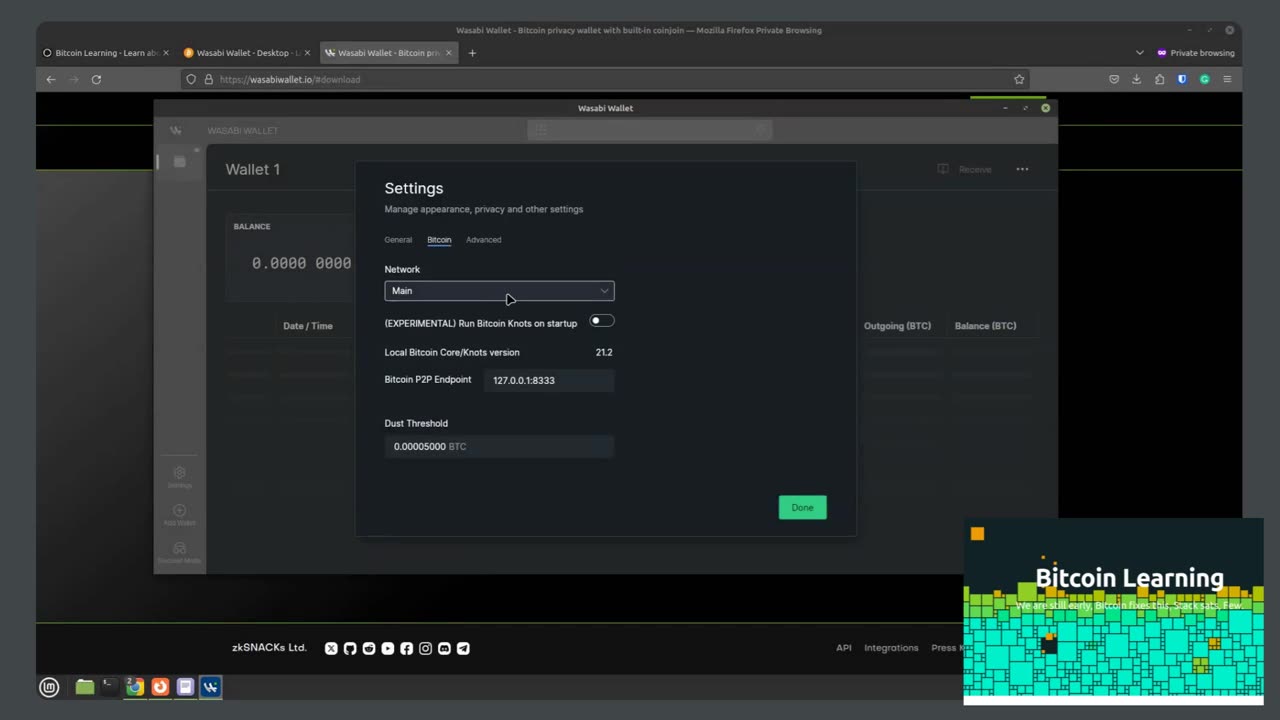Open the Linux Mint start menu
This screenshot has height=720, width=1280.
(x=49, y=687)
